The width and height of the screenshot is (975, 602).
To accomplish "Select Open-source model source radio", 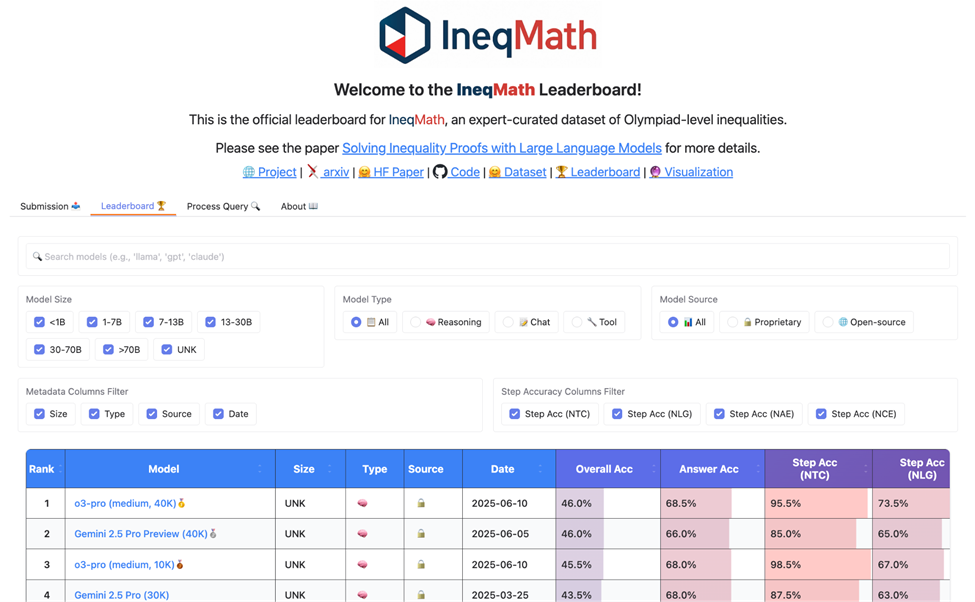I will pos(828,322).
